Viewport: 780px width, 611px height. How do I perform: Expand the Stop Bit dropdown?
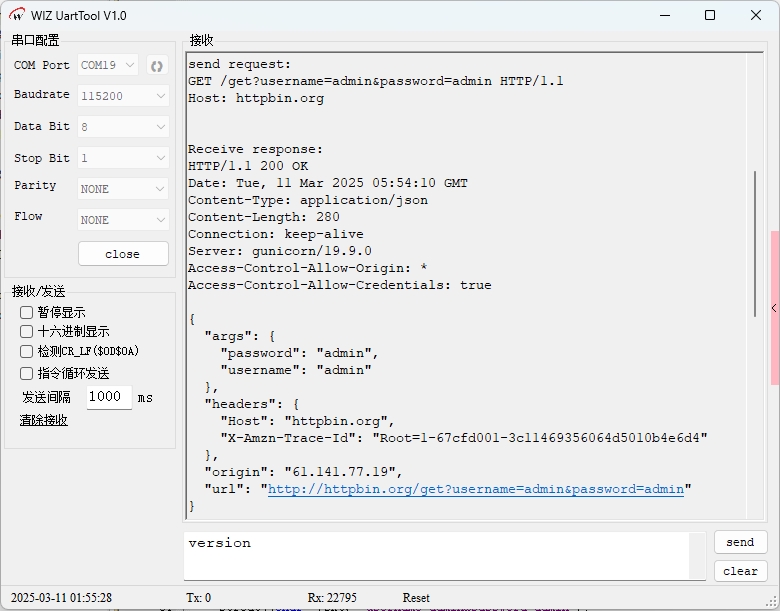[123, 158]
